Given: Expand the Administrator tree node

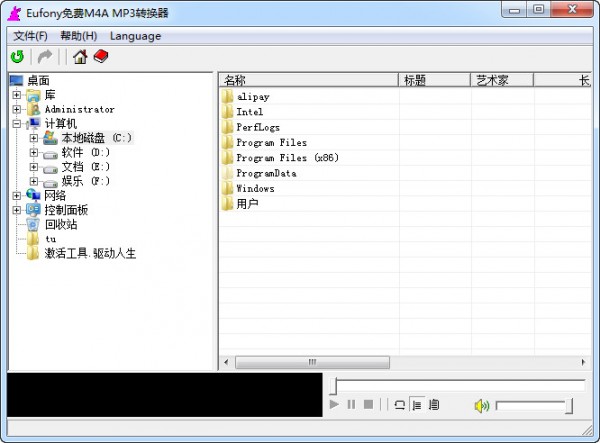Looking at the screenshot, I should click(16, 109).
